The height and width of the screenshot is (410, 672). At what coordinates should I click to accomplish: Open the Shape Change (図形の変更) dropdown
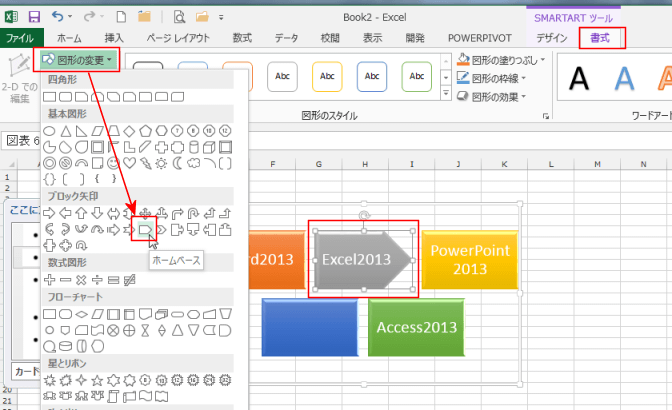coord(78,60)
